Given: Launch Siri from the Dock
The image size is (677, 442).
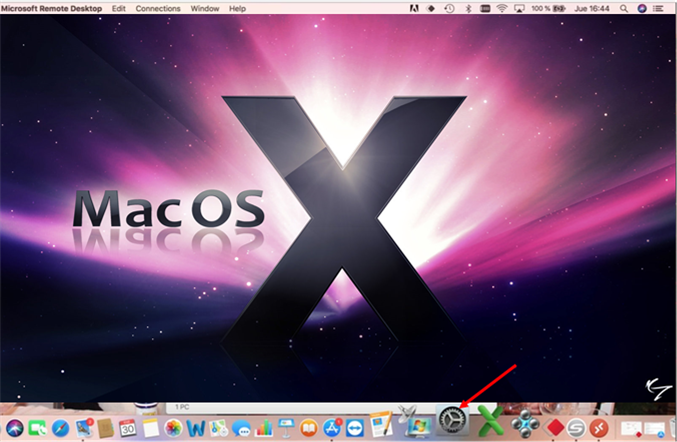Looking at the screenshot, I should pyautogui.click(x=15, y=428).
